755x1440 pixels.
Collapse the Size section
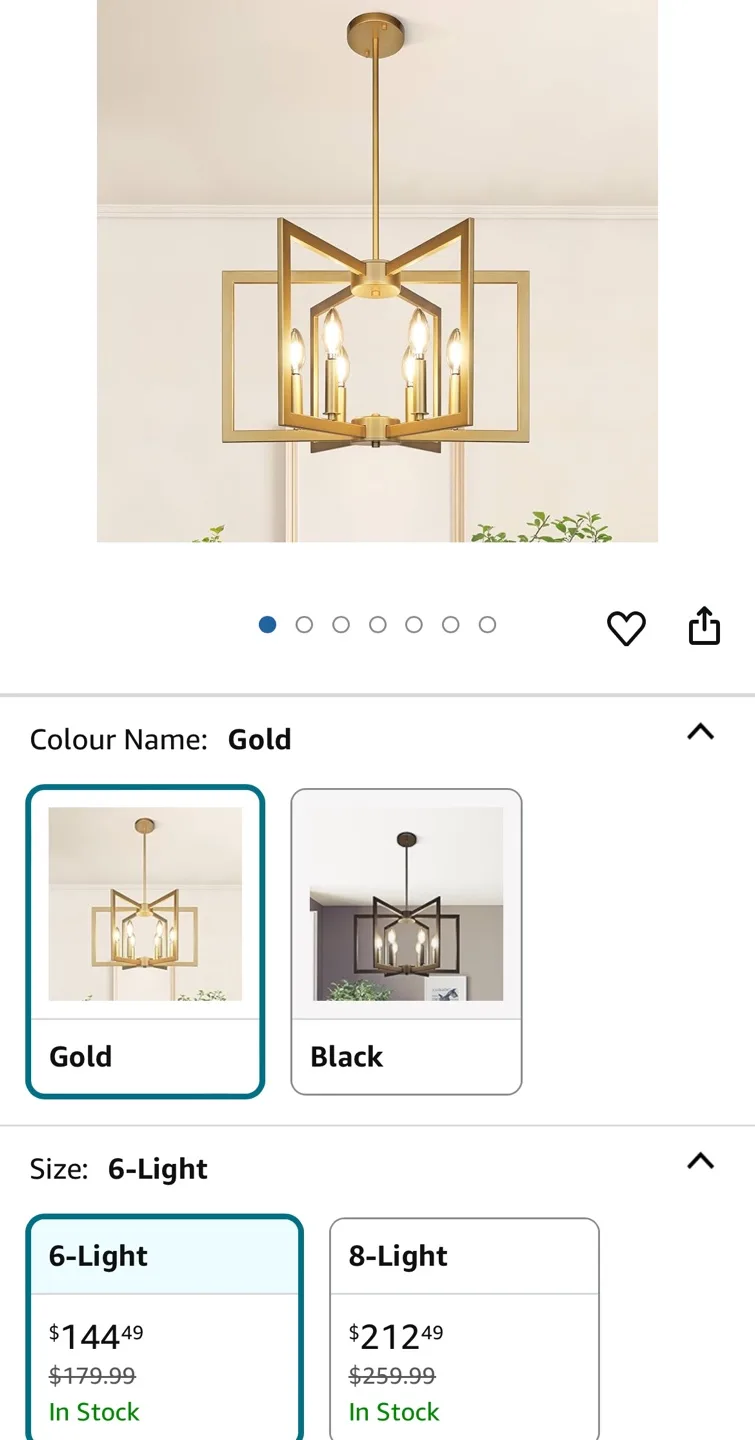(x=701, y=1161)
